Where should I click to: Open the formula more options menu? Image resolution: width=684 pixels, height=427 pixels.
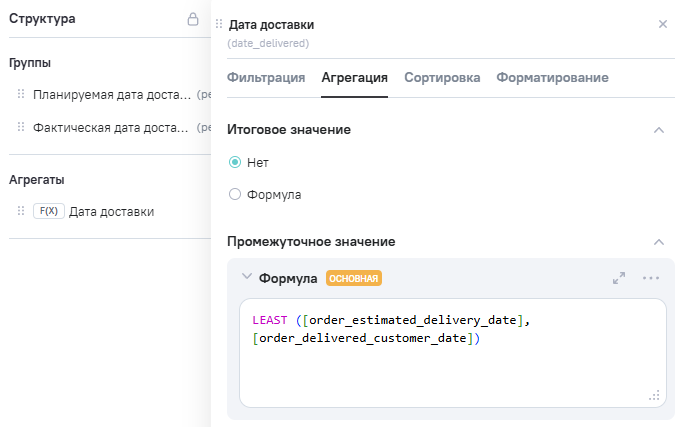[651, 278]
